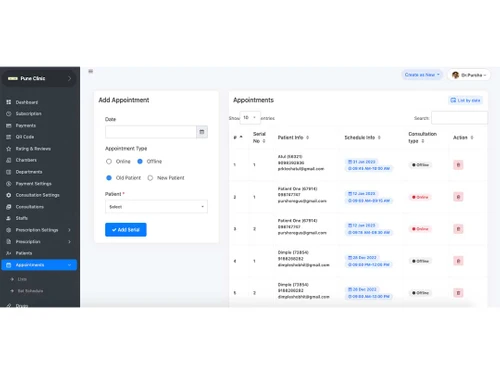
Task: Click the Payments card icon in sidebar
Action: pos(9,126)
